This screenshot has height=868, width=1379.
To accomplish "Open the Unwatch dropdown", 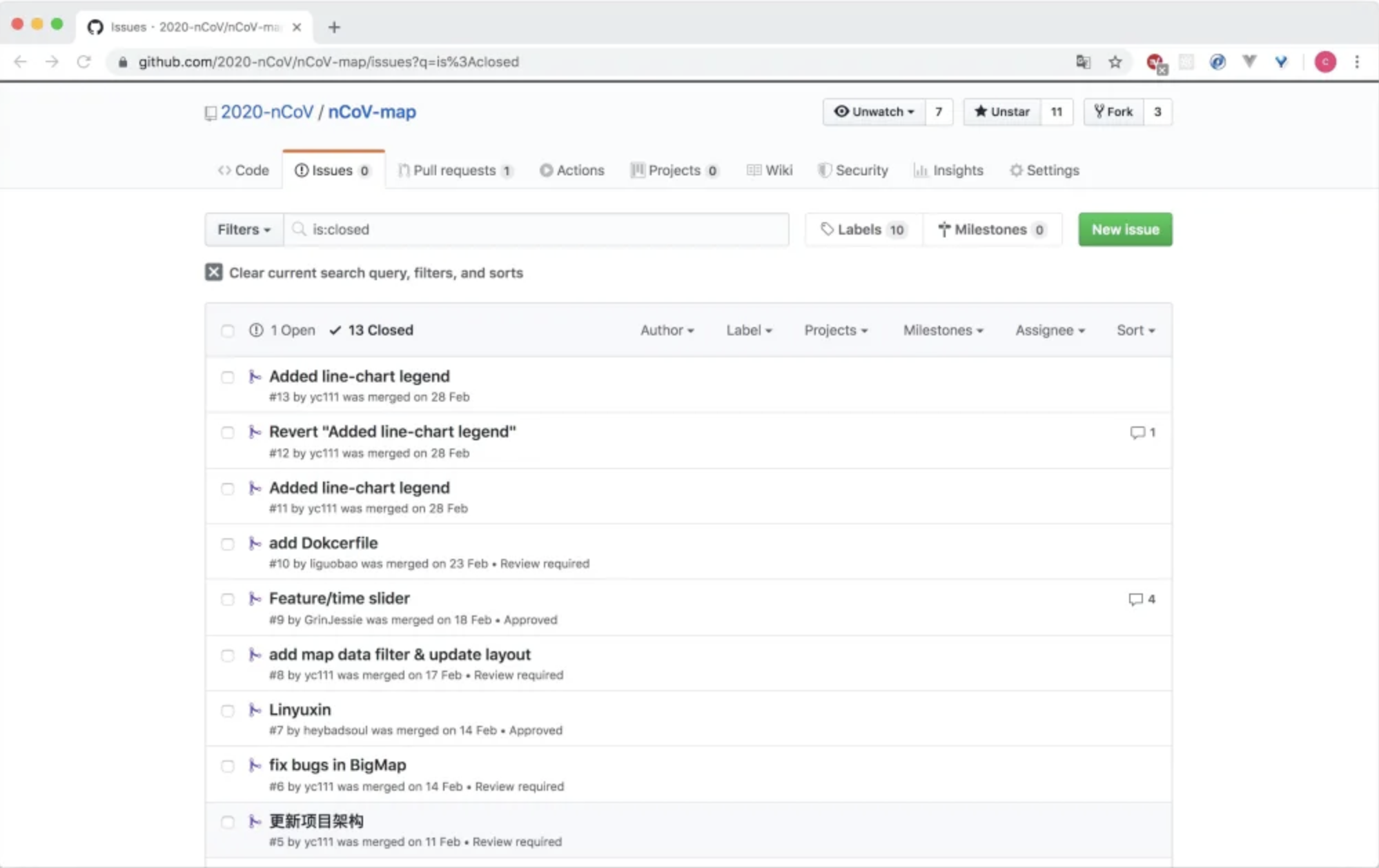I will coord(874,112).
